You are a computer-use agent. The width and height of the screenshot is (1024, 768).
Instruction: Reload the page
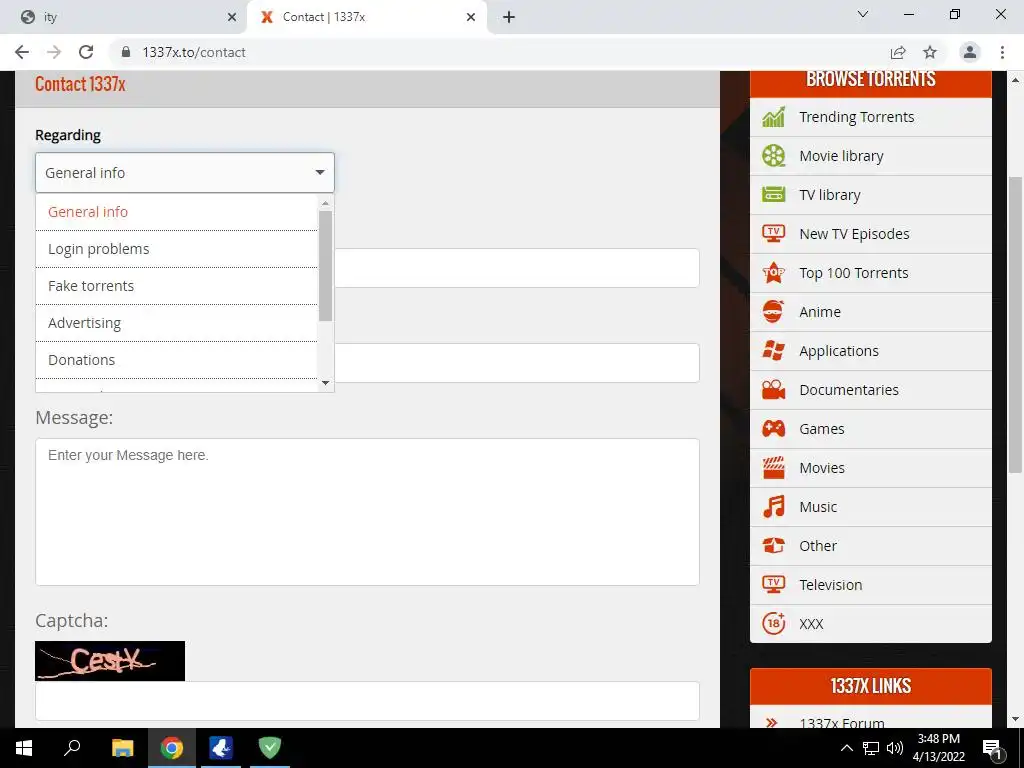(x=86, y=52)
